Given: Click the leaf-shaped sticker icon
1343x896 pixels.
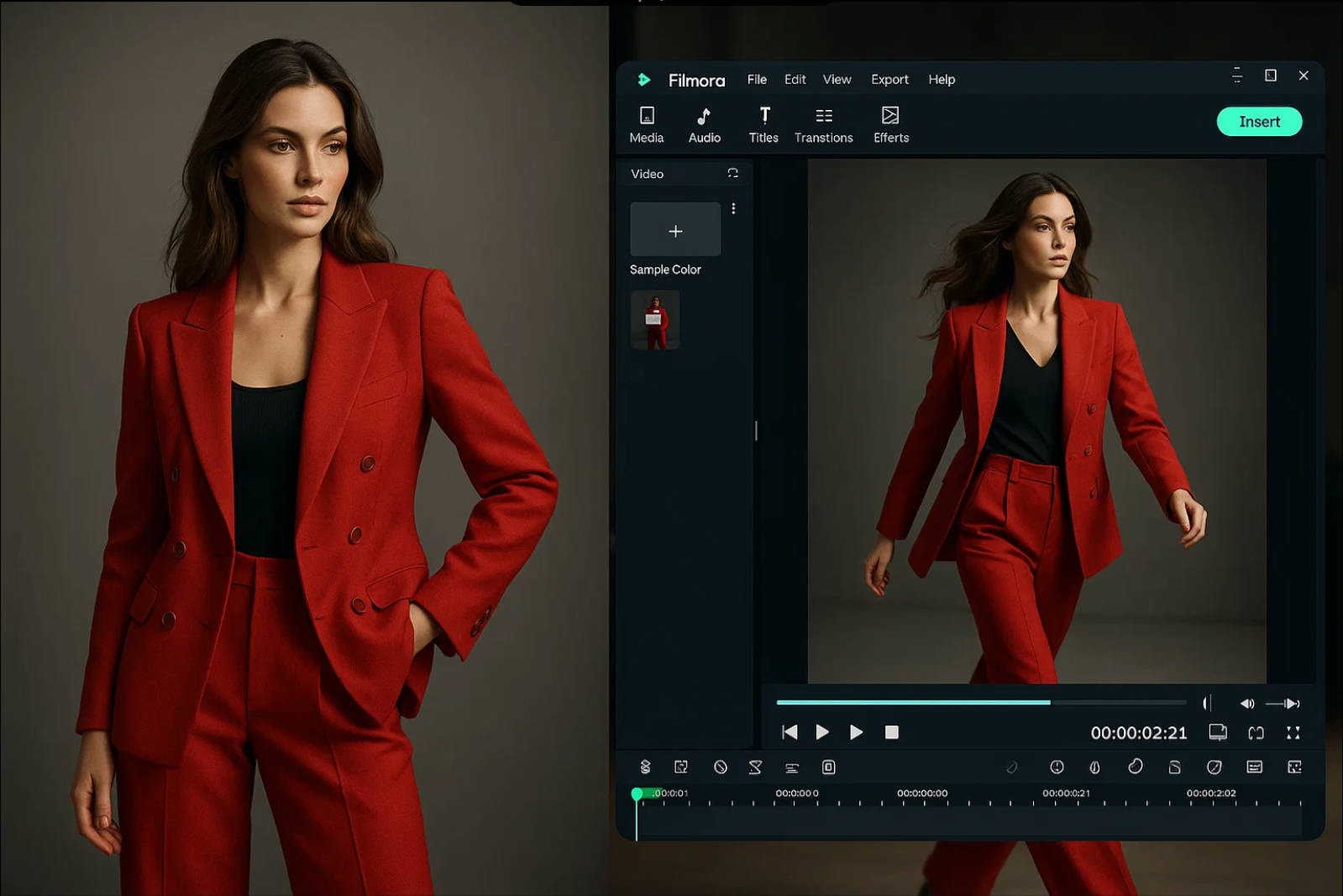Looking at the screenshot, I should 1214,767.
